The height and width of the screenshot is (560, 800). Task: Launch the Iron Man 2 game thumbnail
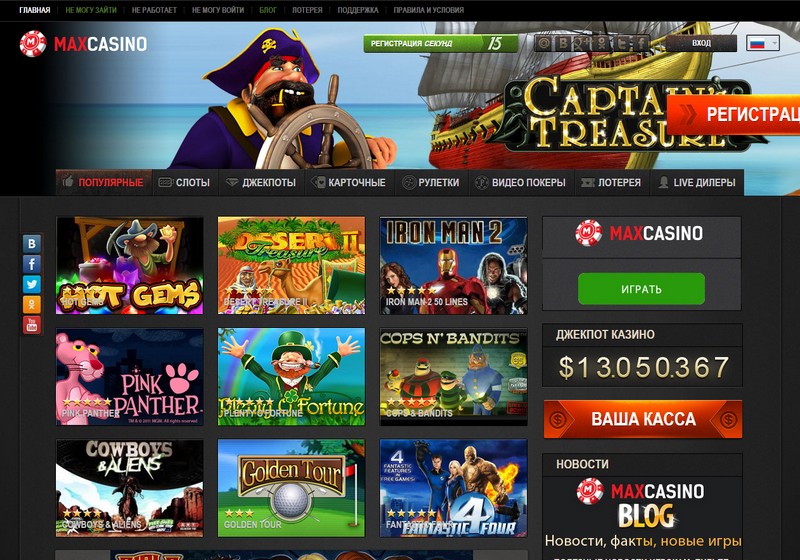point(454,265)
